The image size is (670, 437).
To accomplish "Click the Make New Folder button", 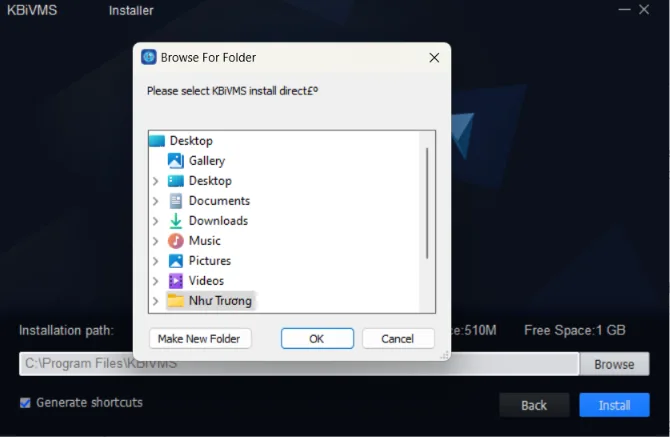I will 200,339.
